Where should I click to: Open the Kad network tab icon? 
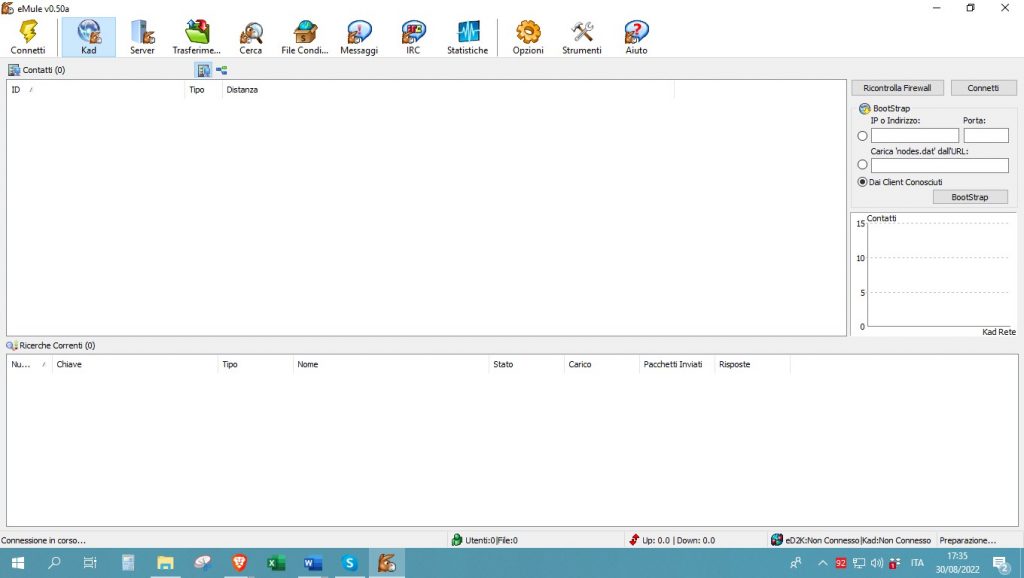tap(88, 32)
